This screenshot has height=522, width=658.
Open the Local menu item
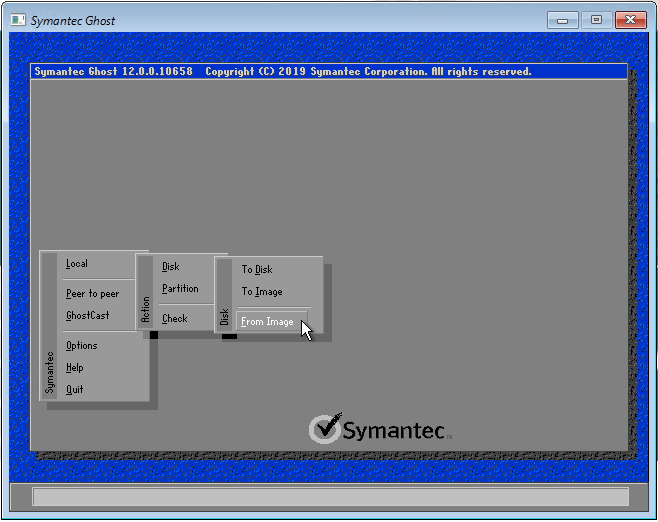click(x=77, y=264)
